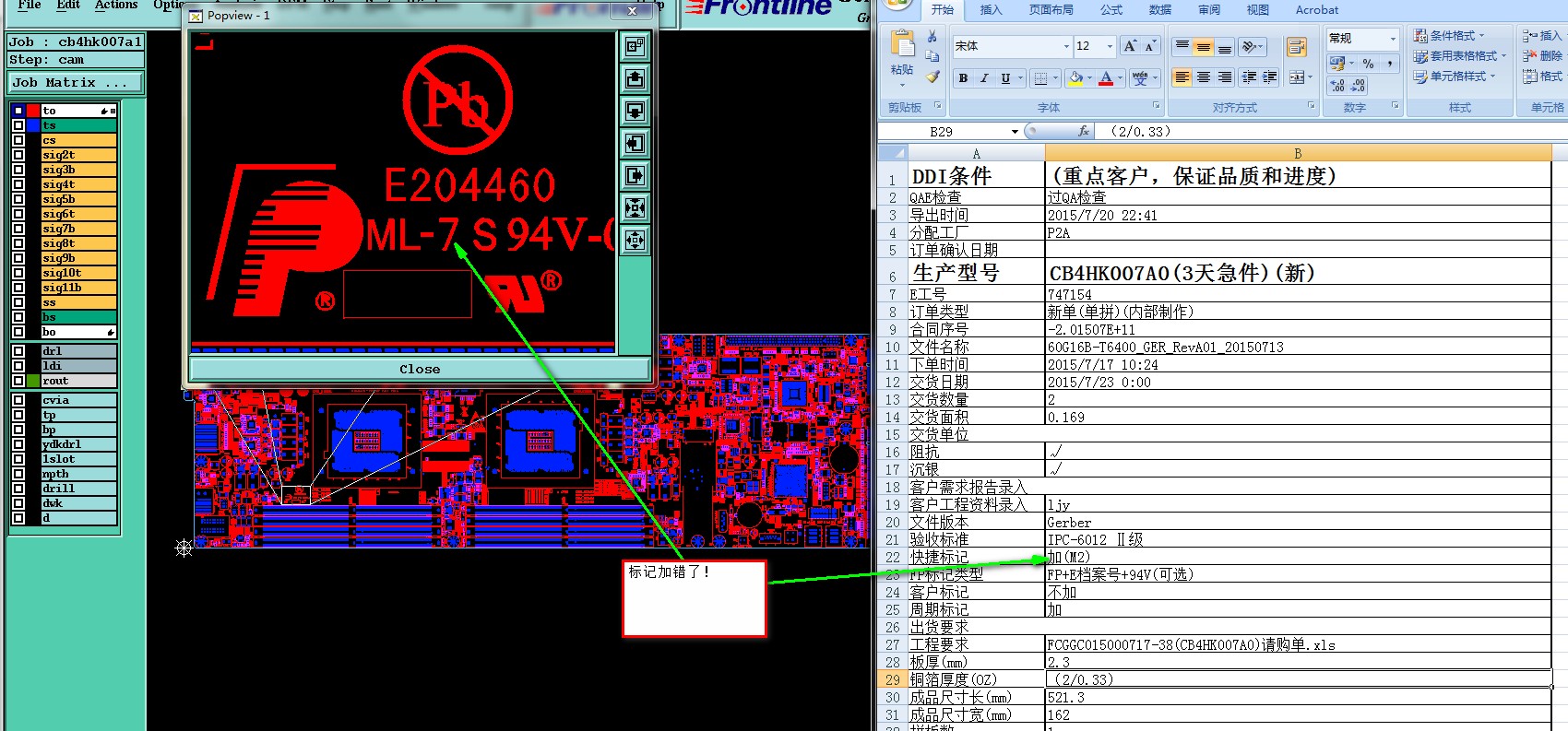
Task: Open the font name dropdown 宋体
Action: 1067,46
